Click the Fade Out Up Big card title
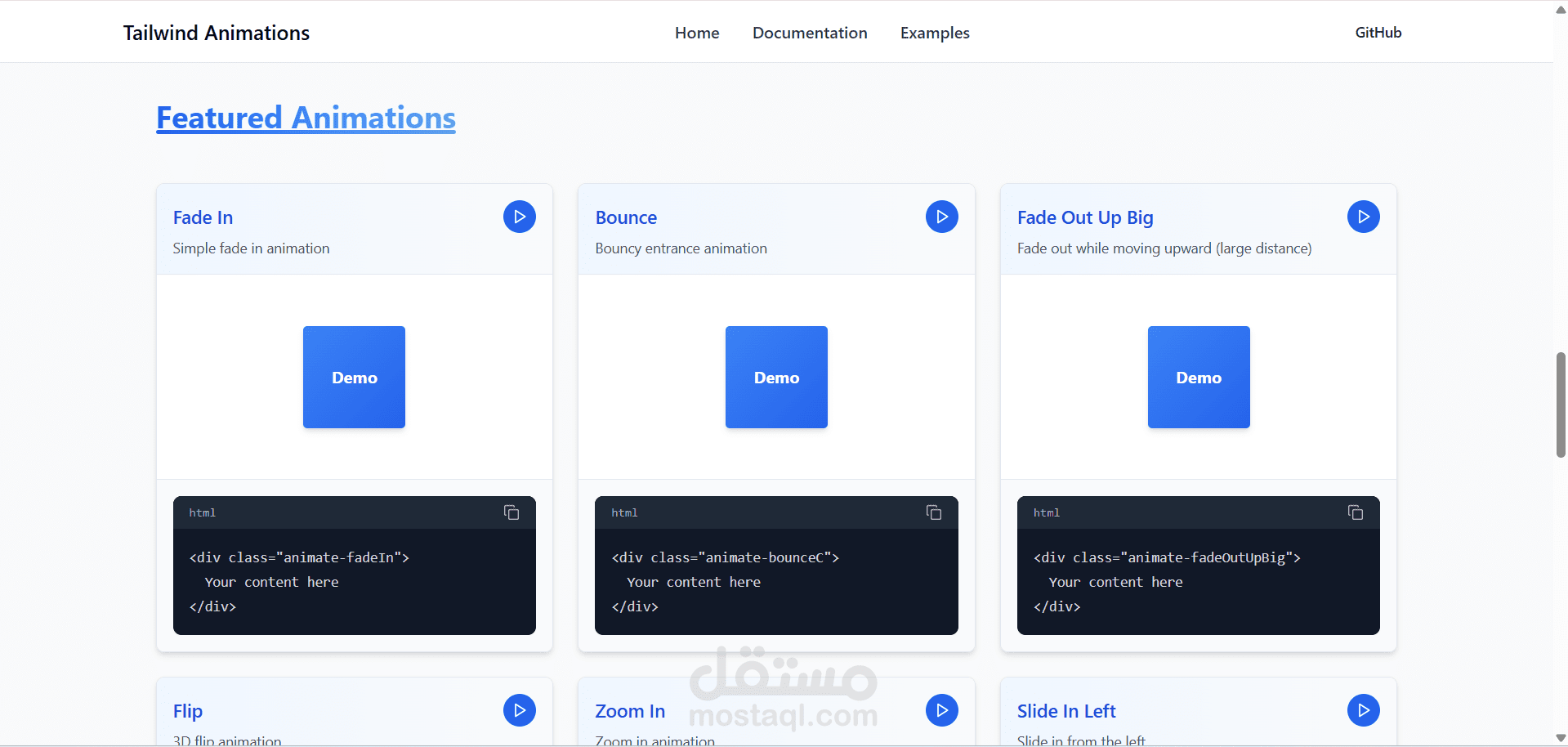The height and width of the screenshot is (747, 1568). pos(1085,217)
